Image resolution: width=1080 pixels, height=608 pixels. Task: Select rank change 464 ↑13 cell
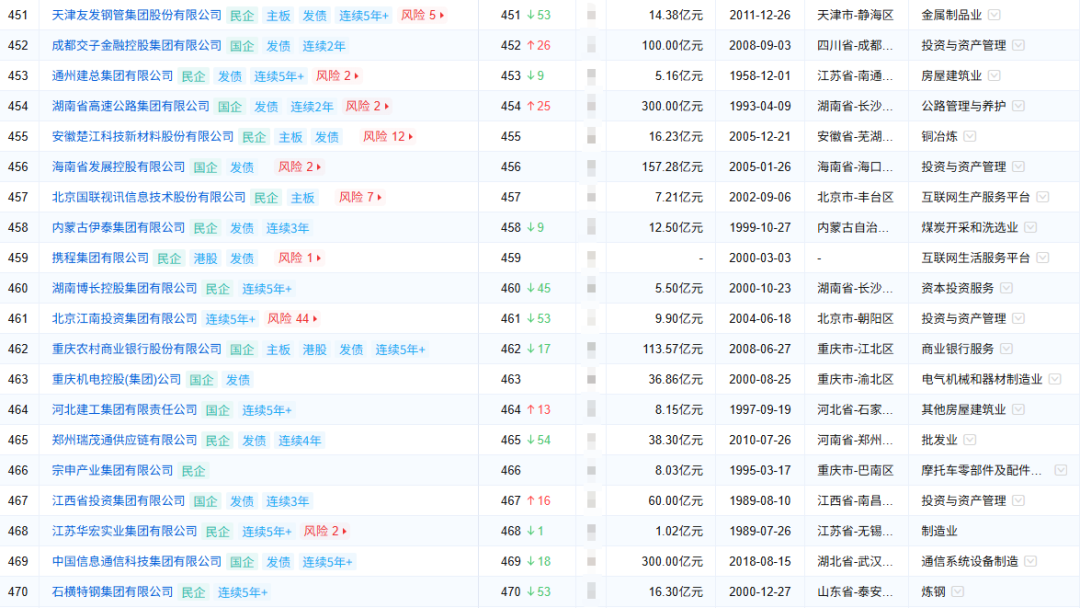click(x=526, y=409)
